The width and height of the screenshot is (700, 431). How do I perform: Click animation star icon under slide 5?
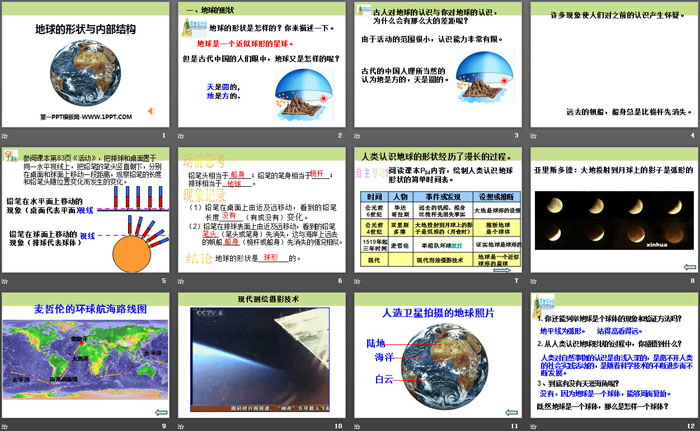coord(5,281)
